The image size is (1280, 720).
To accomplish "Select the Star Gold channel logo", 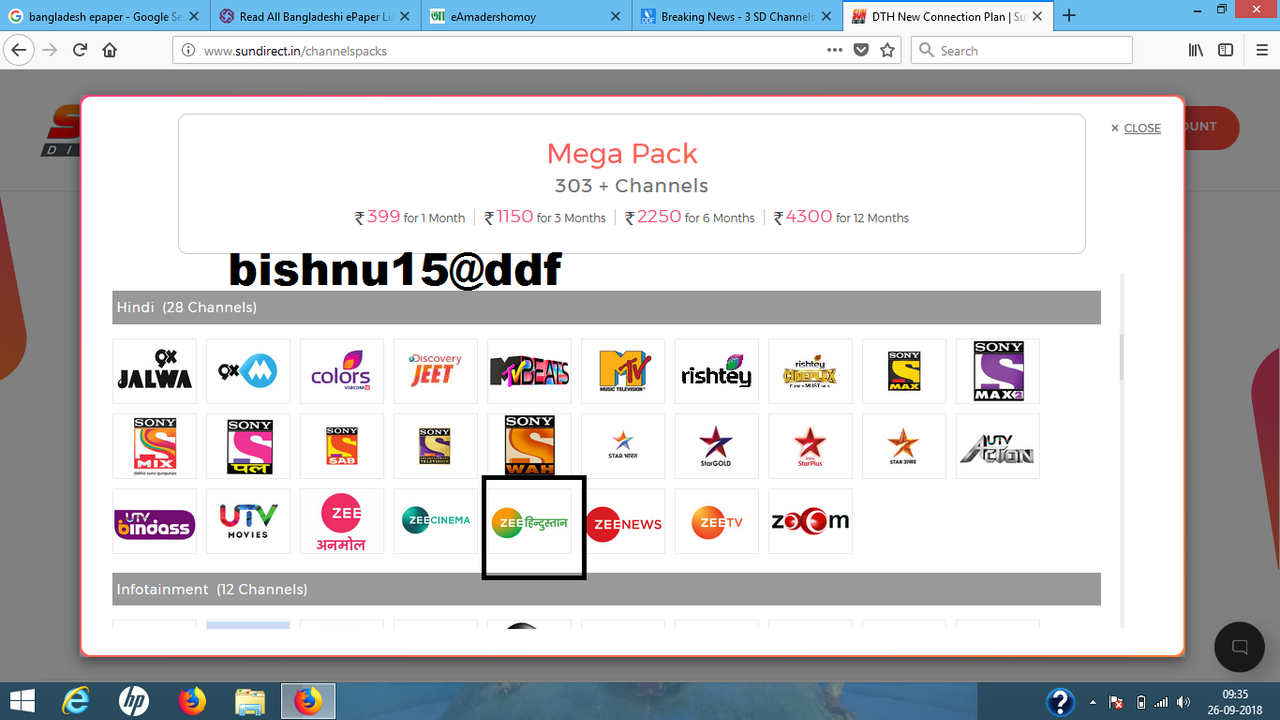I will tap(717, 446).
